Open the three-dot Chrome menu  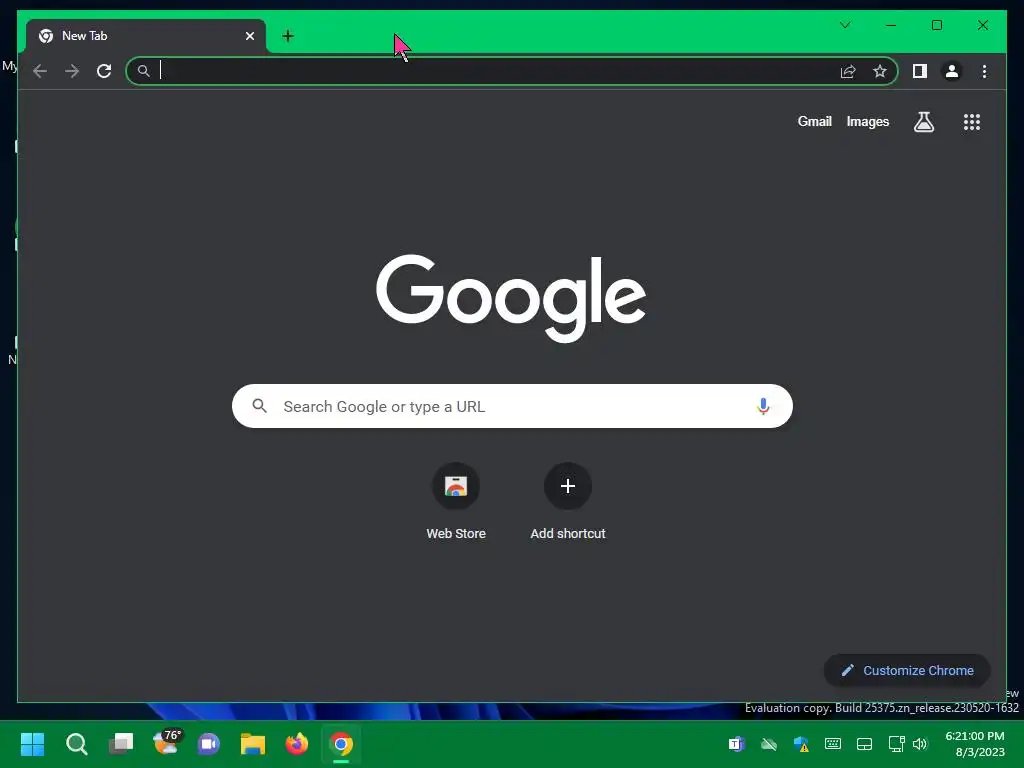click(984, 71)
